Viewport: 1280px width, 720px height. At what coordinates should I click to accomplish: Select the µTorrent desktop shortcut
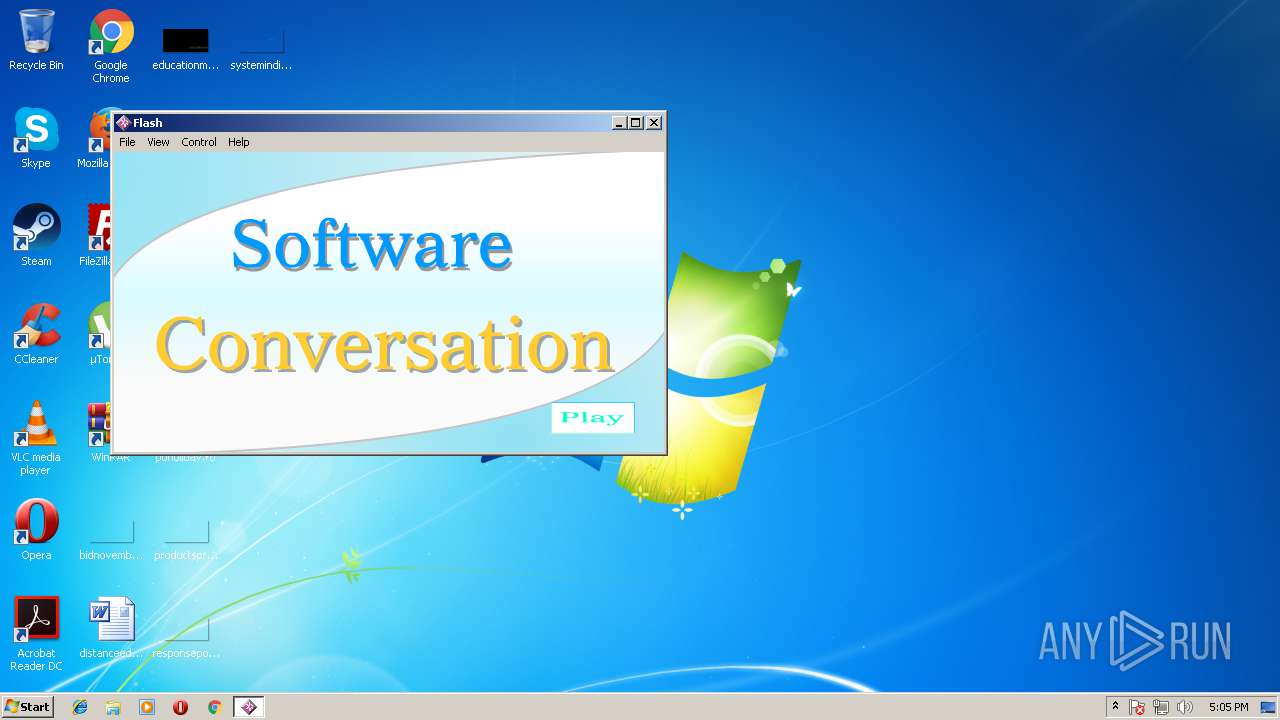tap(99, 334)
